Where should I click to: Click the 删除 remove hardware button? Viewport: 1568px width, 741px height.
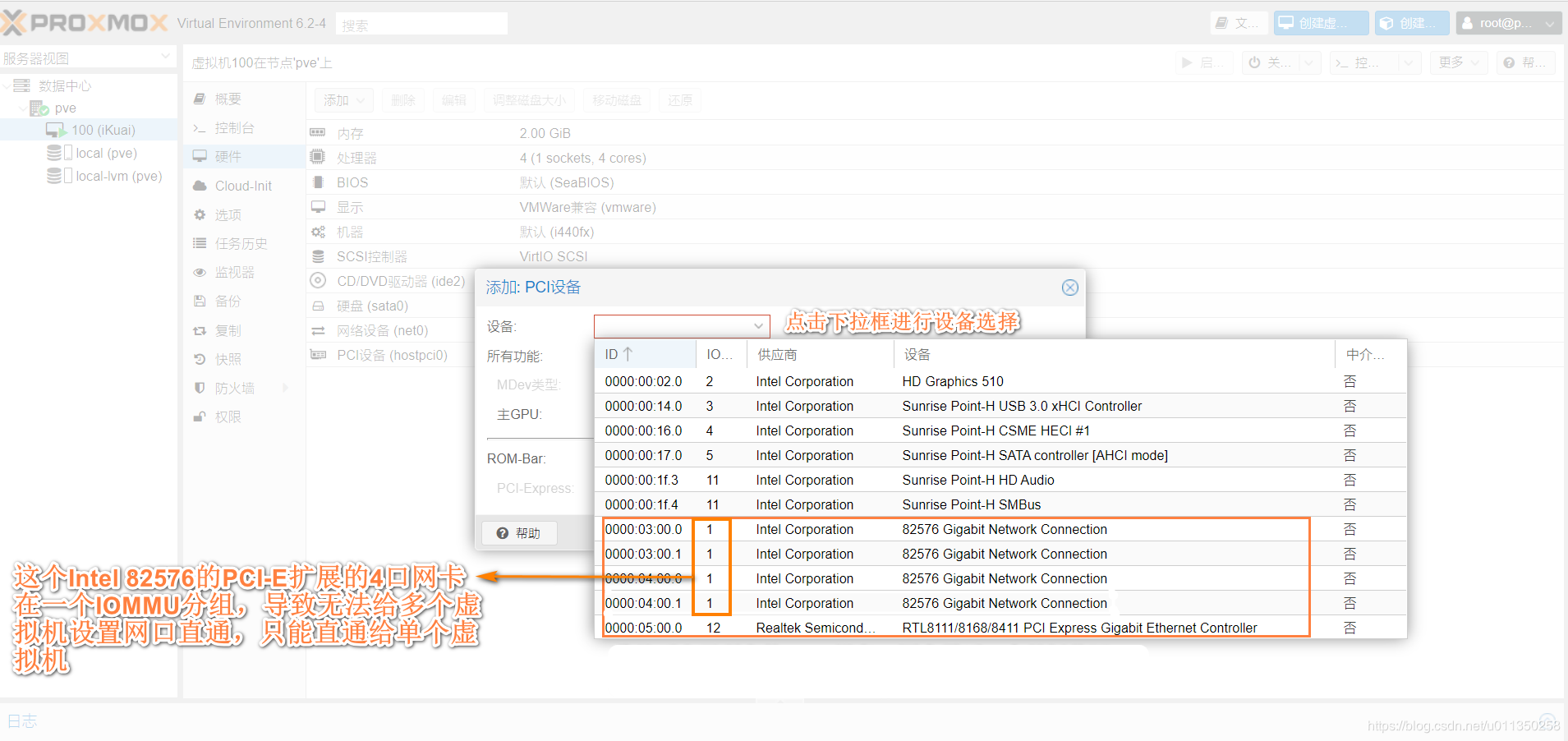[x=402, y=100]
